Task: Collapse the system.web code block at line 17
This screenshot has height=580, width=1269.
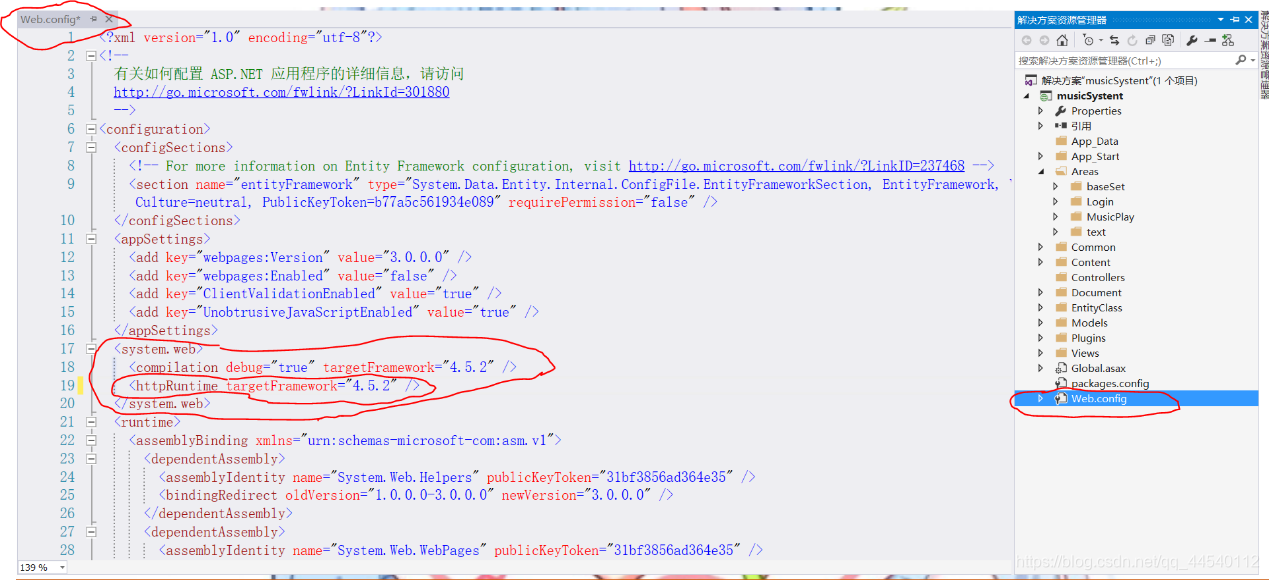Action: coord(92,349)
